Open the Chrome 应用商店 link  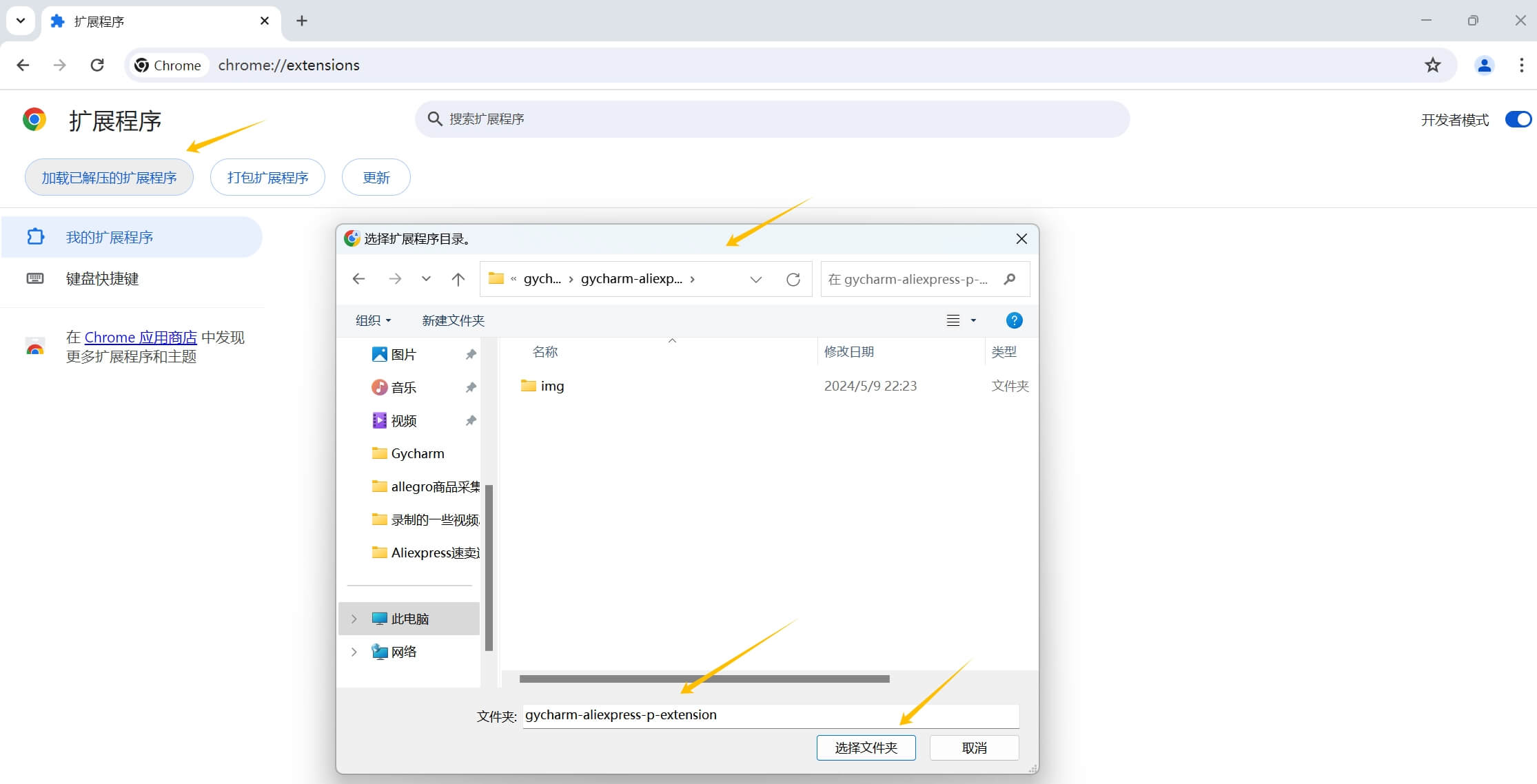click(x=141, y=337)
